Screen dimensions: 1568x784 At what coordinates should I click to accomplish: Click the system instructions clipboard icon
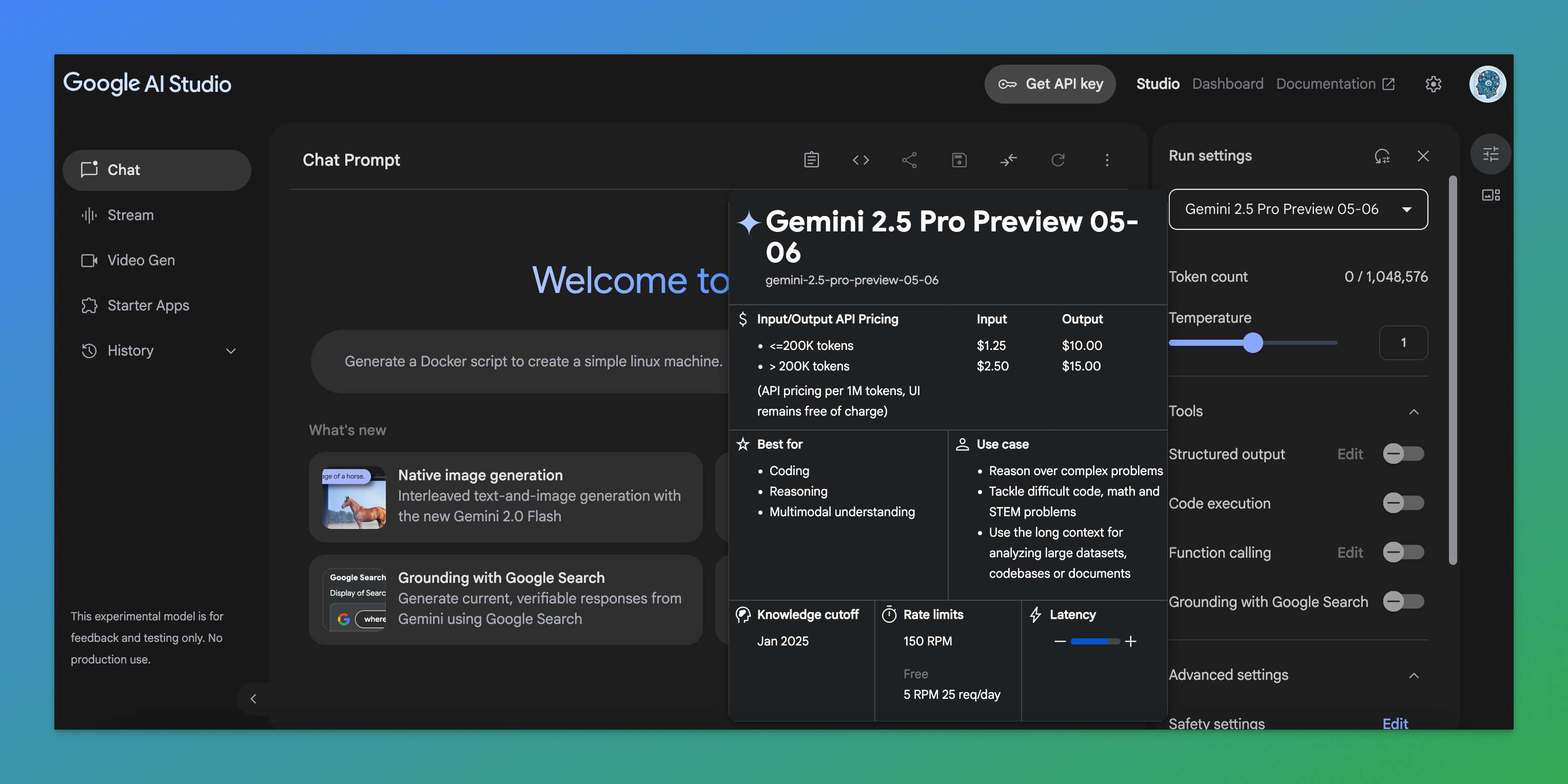(x=811, y=160)
